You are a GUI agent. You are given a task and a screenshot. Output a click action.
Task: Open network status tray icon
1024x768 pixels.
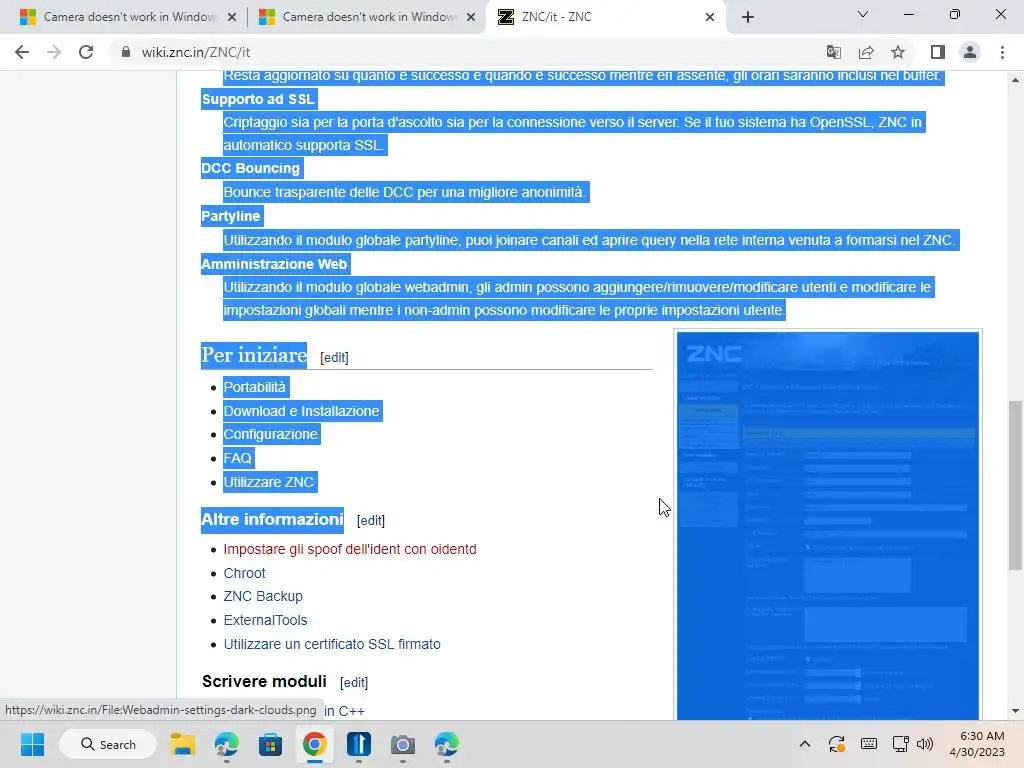(x=901, y=744)
